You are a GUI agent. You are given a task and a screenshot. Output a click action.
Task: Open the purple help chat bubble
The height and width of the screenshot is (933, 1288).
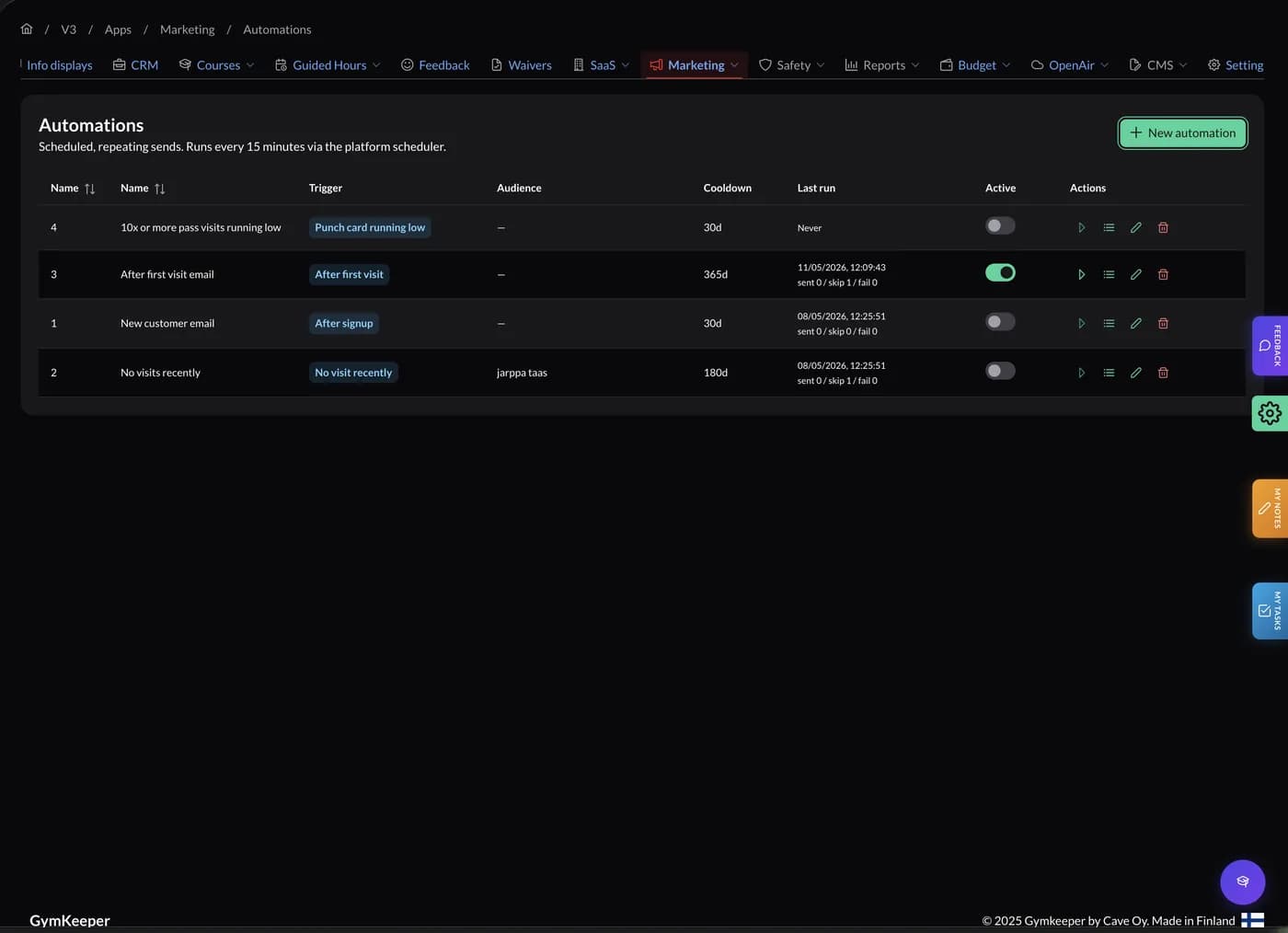coord(1242,881)
